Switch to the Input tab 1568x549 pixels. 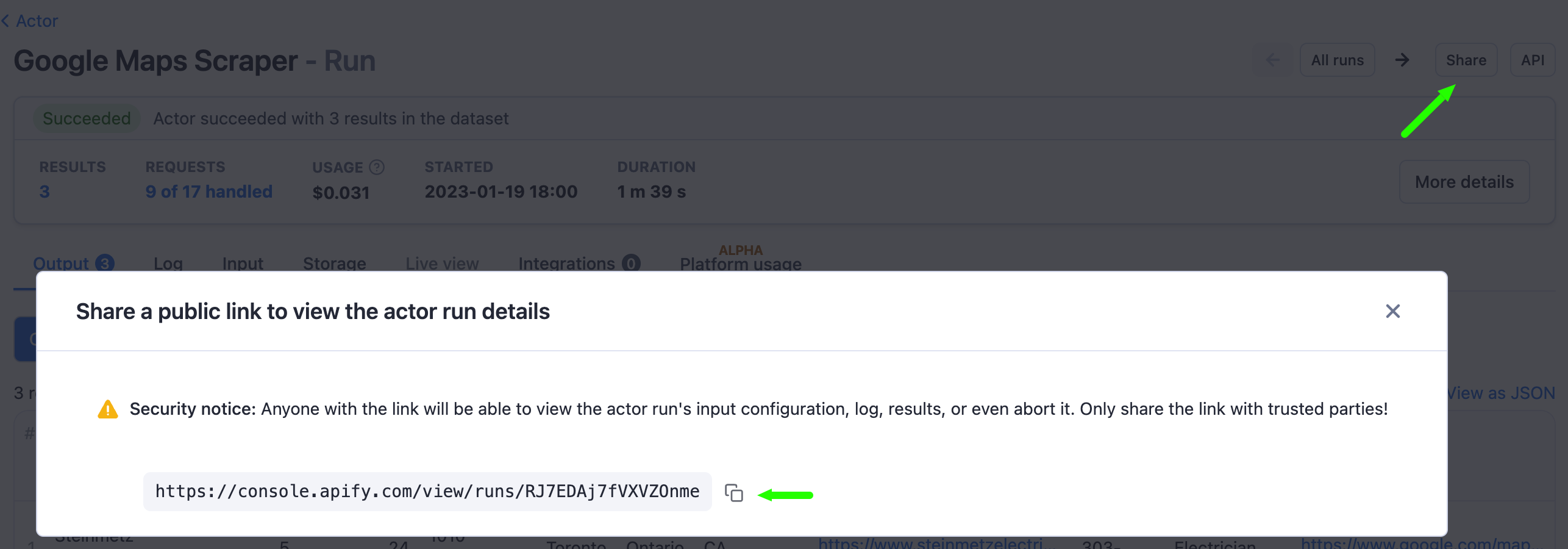click(243, 263)
